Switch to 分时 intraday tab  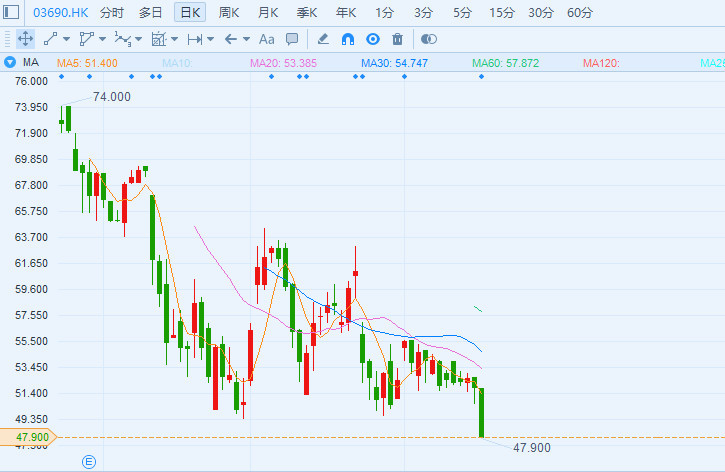(x=112, y=13)
